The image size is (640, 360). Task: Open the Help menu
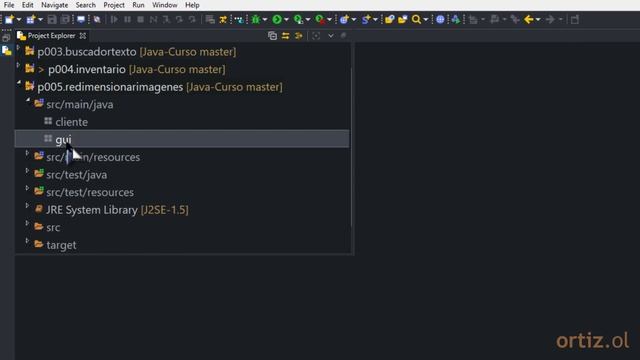[x=192, y=5]
